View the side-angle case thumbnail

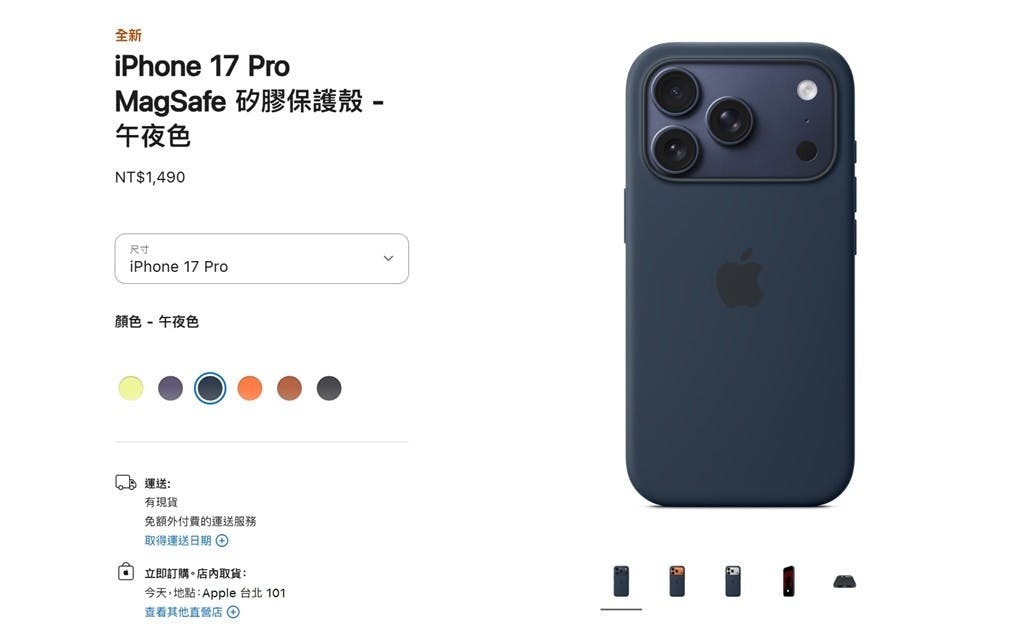pyautogui.click(x=789, y=581)
